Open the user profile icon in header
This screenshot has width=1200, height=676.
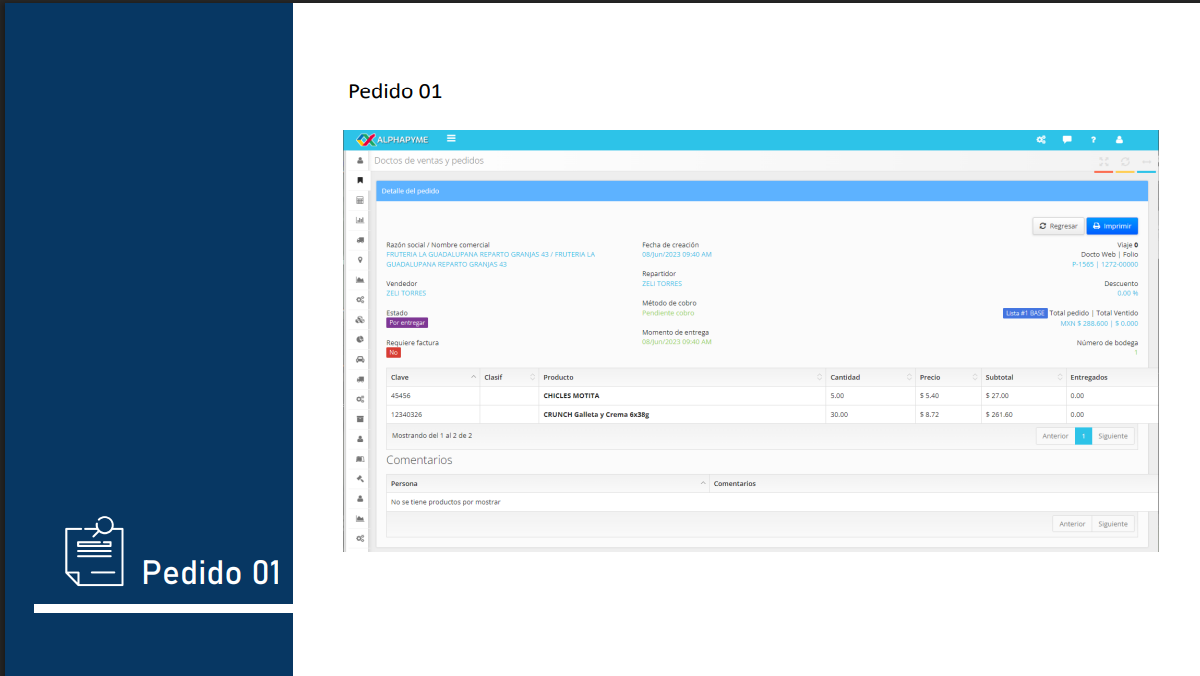(1119, 140)
